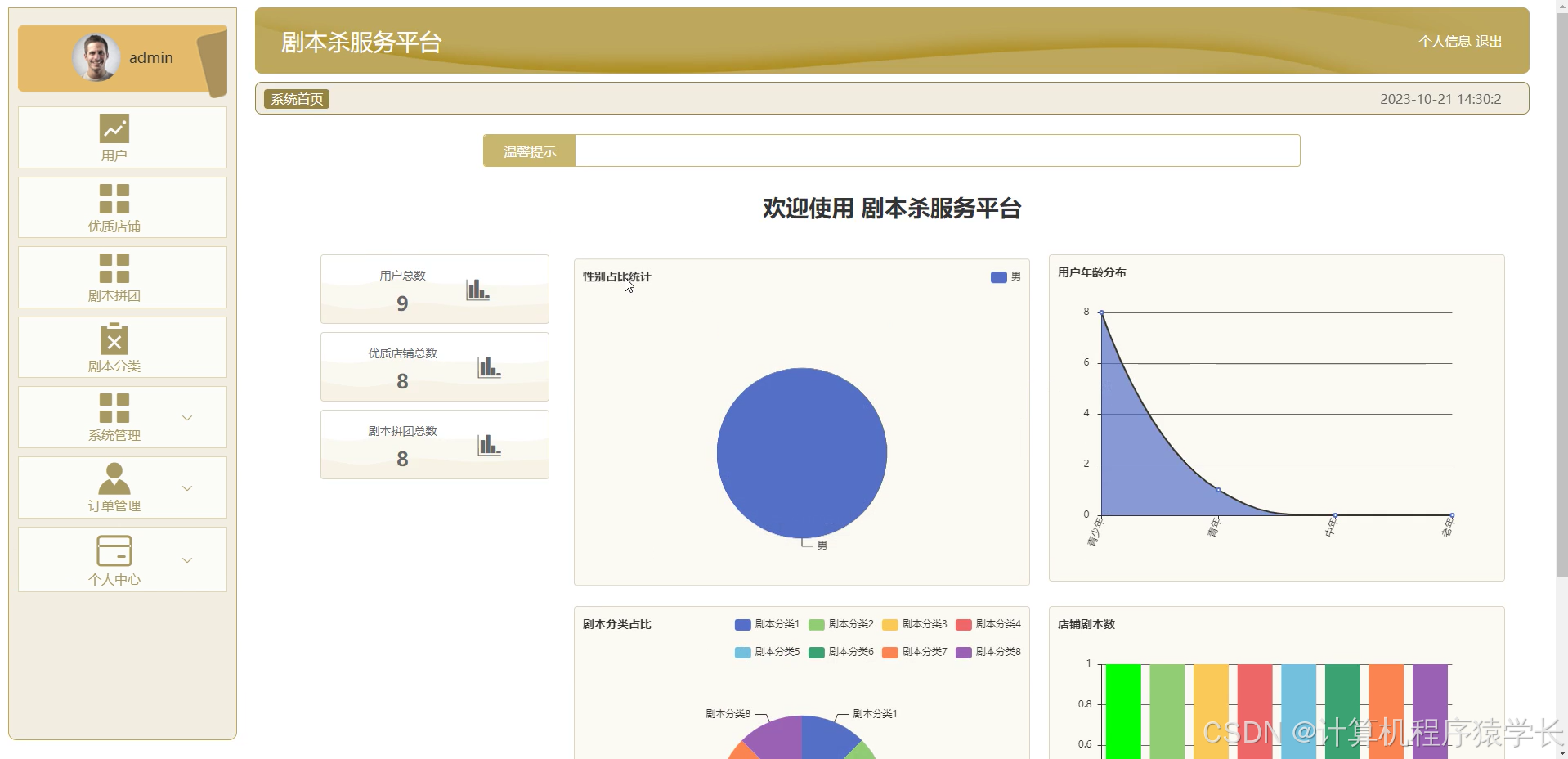Toggle the 剧本分类2 legend entry
1568x759 pixels.
tap(840, 624)
